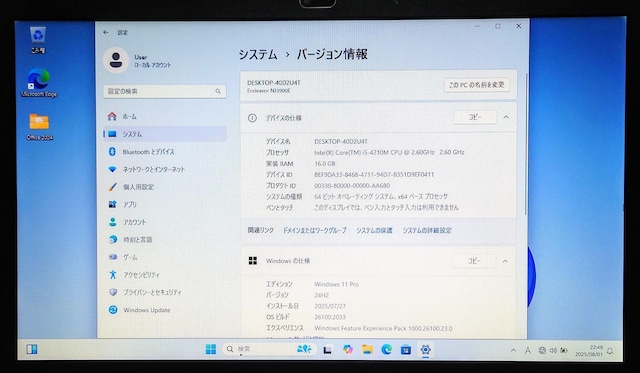Click the 16.0 GB RAM value
This screenshot has width=640, height=373.
point(325,164)
